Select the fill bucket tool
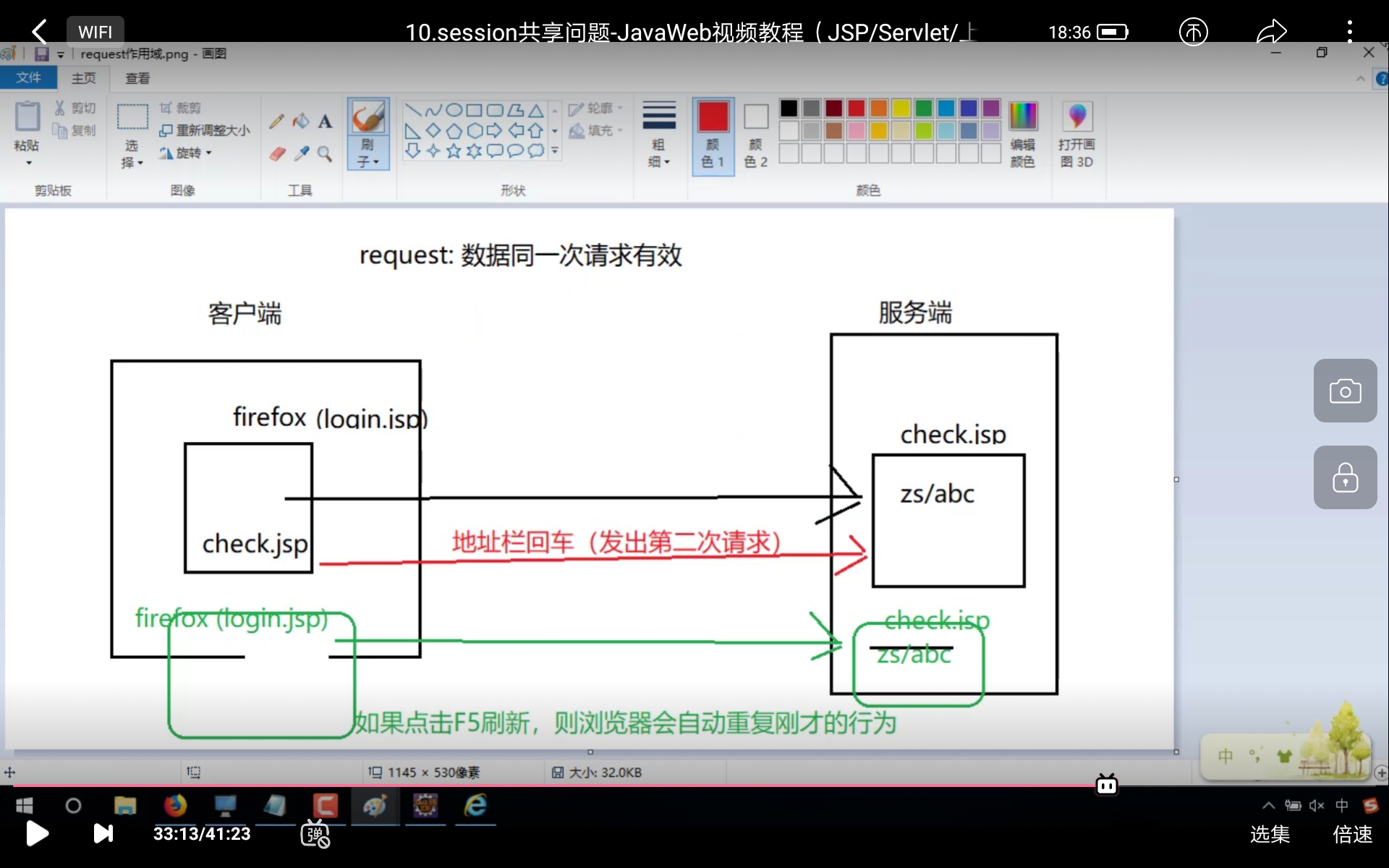Screen dimensions: 1389x868 [x=301, y=122]
